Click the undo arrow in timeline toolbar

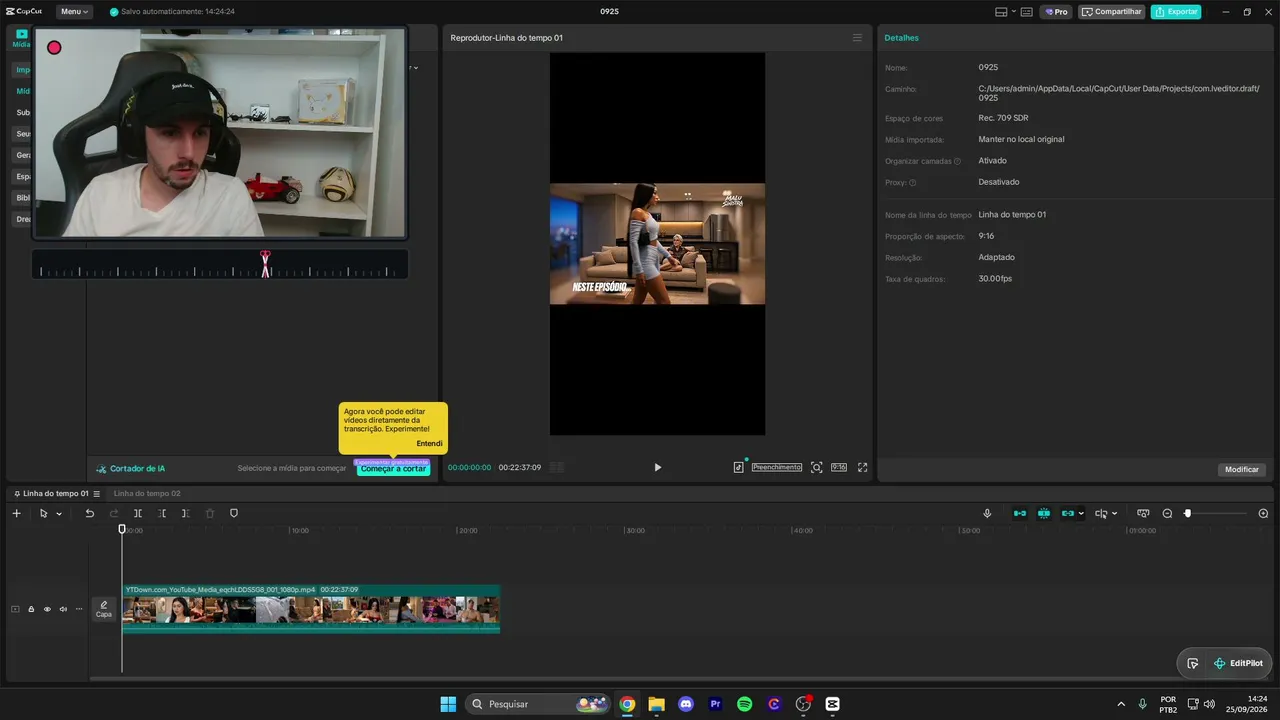pos(89,513)
